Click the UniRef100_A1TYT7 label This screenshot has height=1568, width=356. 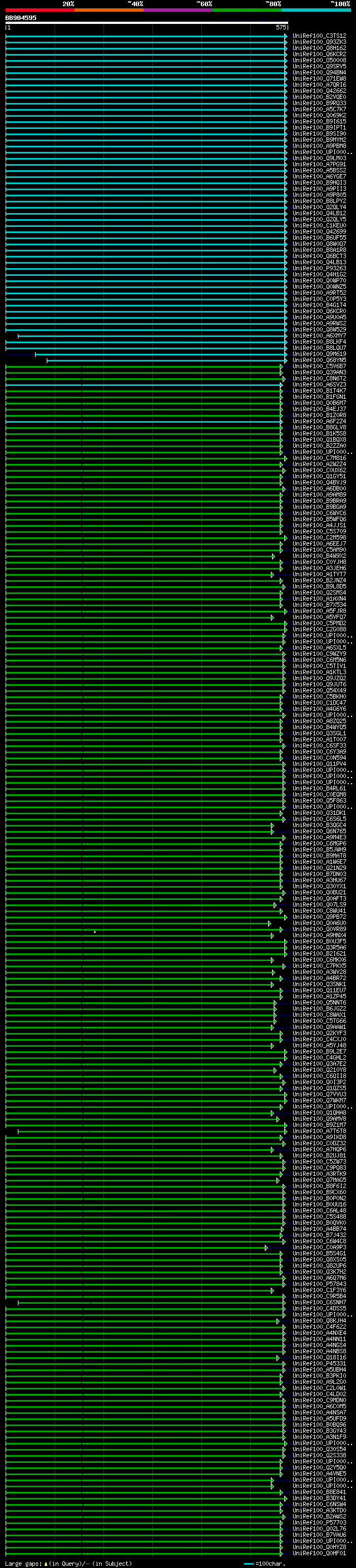319,574
